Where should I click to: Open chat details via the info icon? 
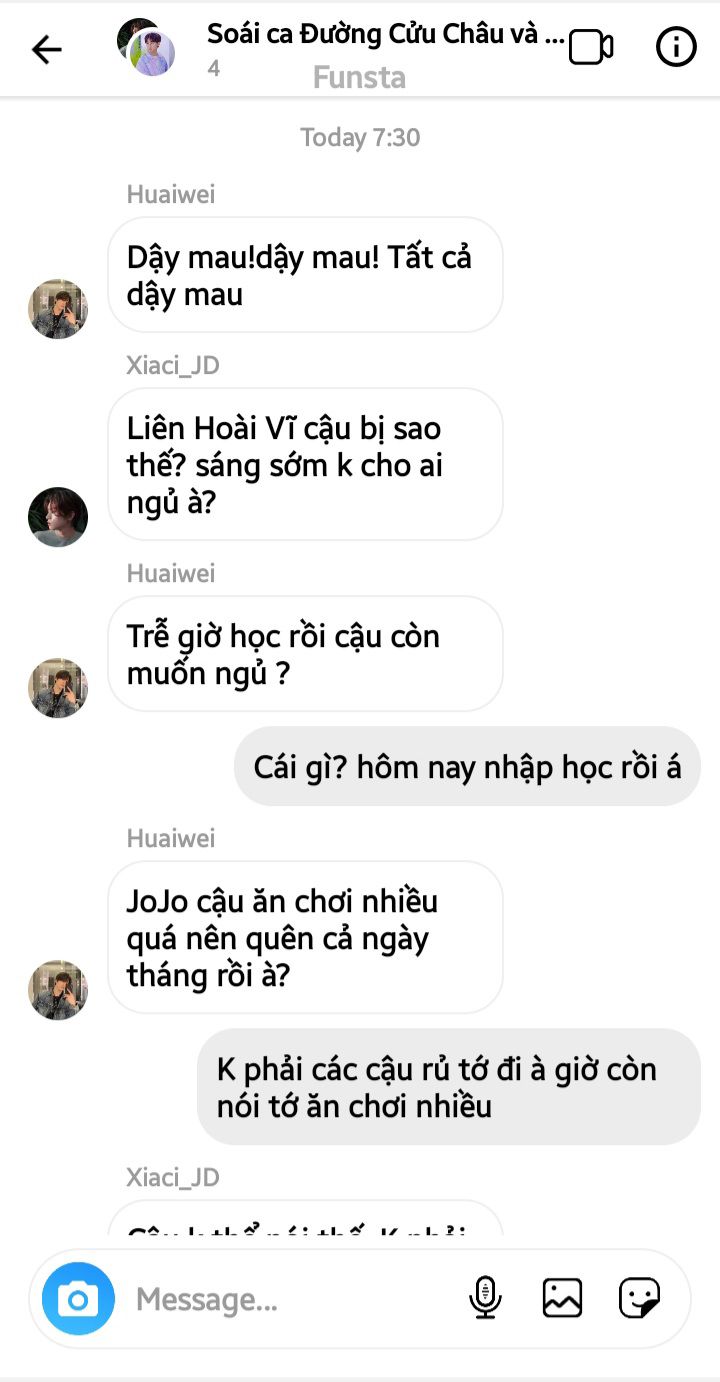pyautogui.click(x=676, y=47)
